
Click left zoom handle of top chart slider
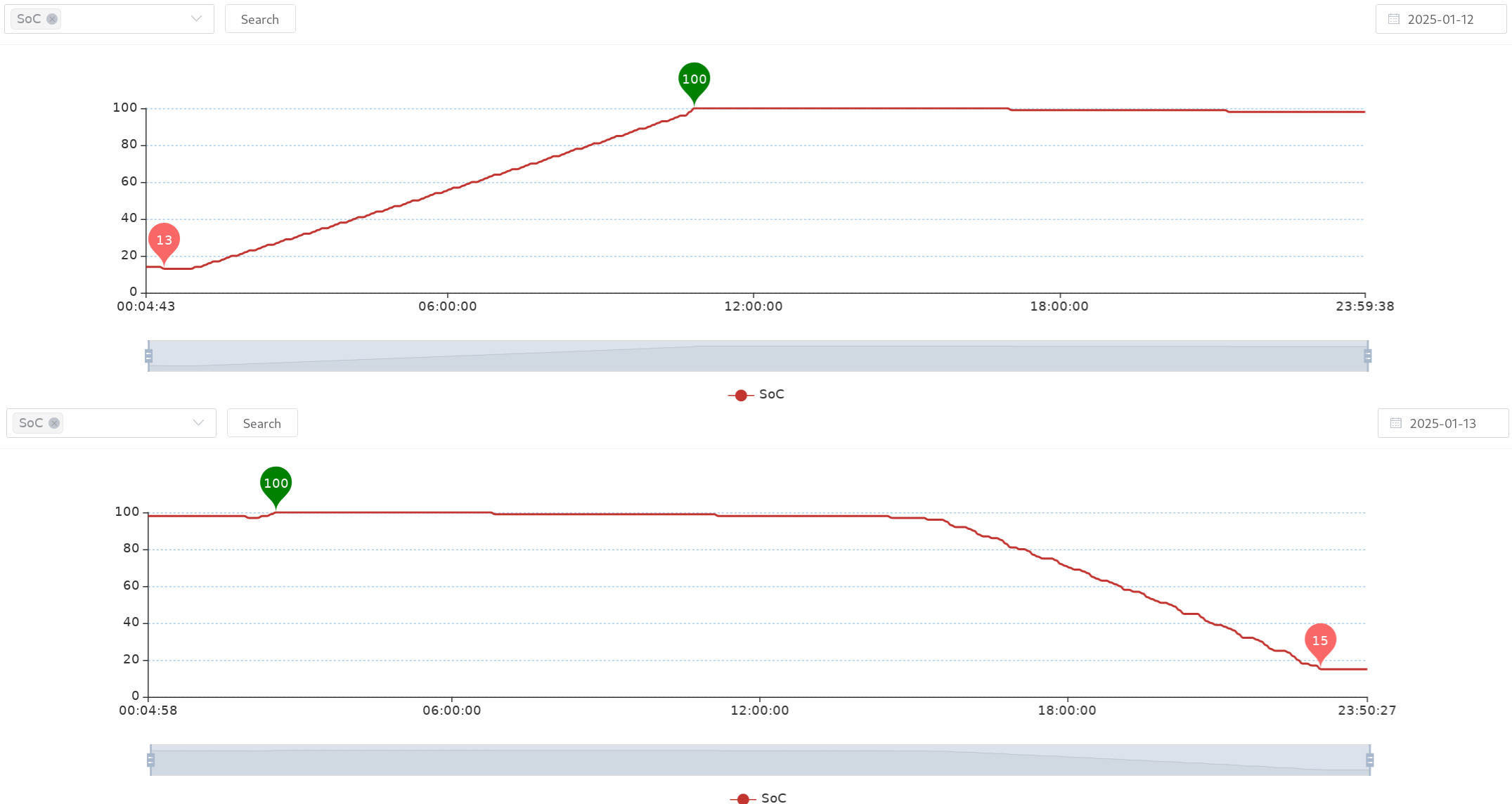click(x=148, y=356)
